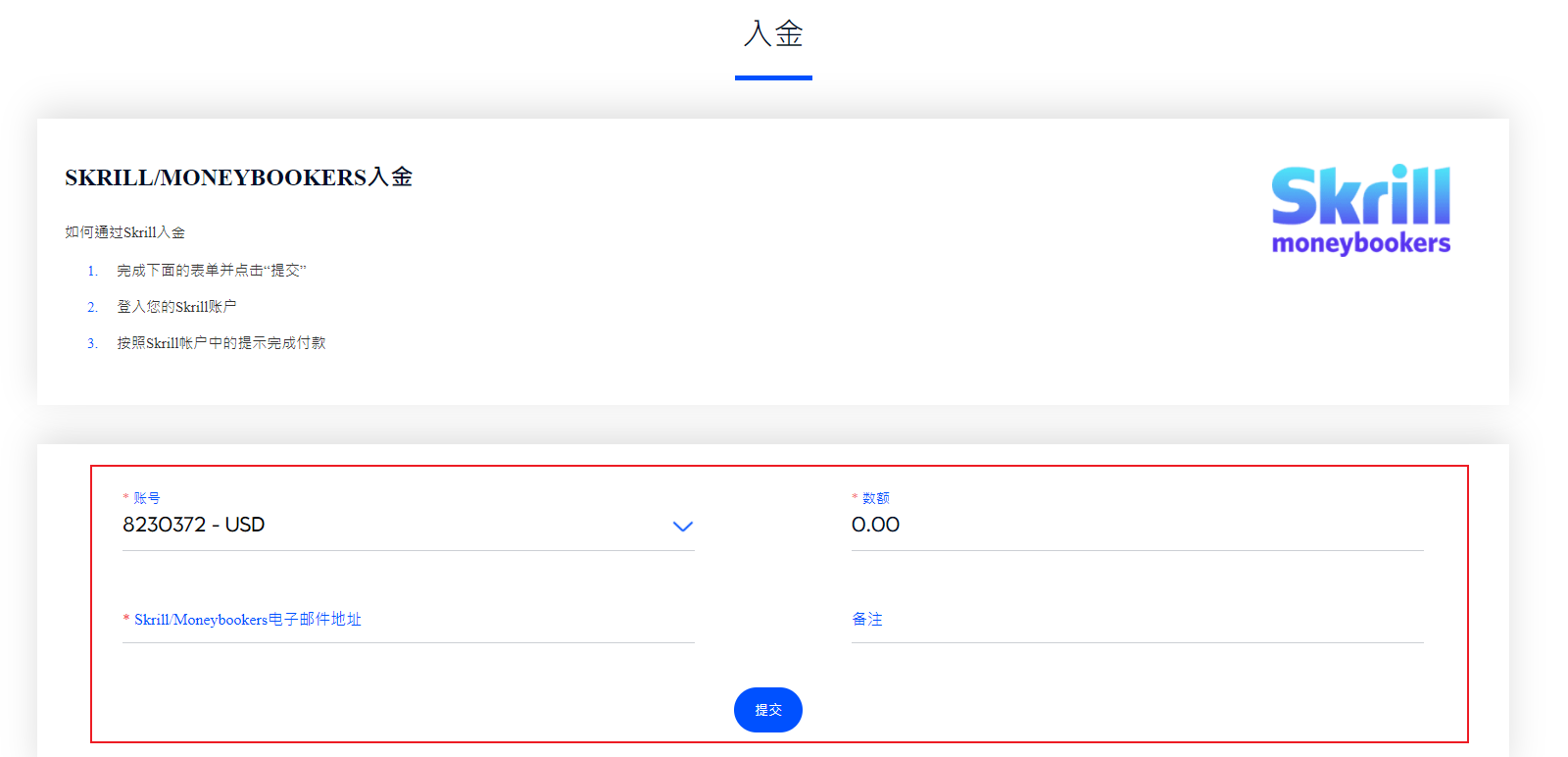Click the moneybookers text in the logo
Screen dimensions: 1568x757
click(1360, 243)
